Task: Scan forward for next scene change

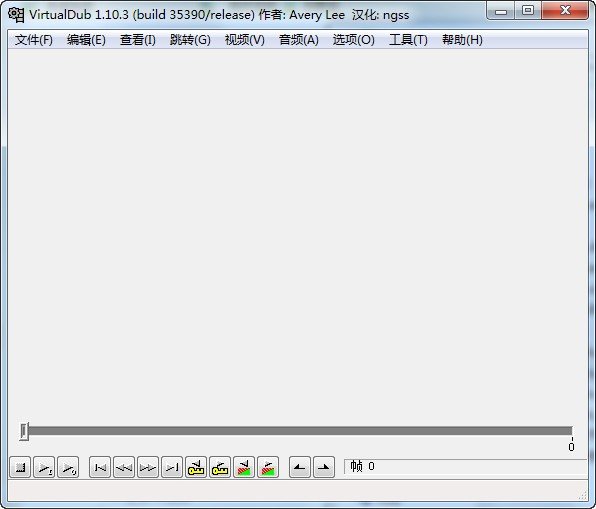Action: [x=268, y=467]
